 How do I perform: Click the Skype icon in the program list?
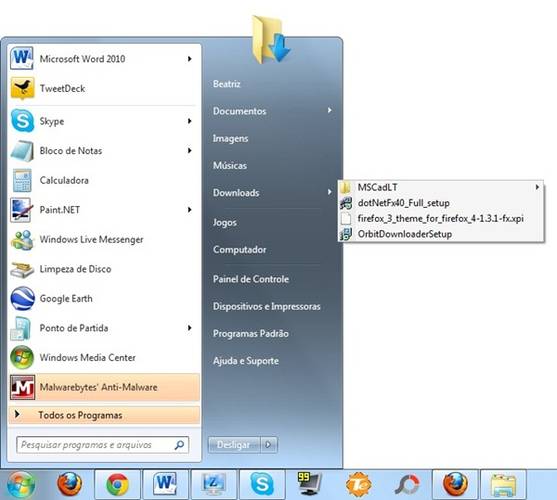click(22, 121)
